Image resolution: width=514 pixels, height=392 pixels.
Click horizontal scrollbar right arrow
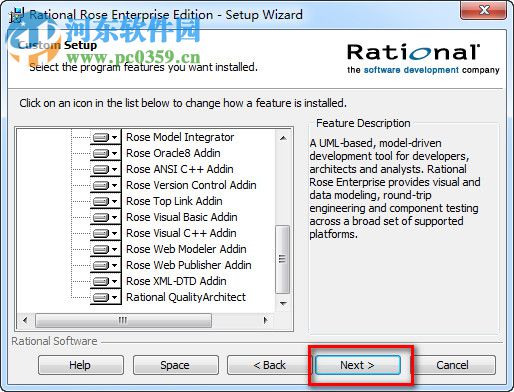point(266,320)
